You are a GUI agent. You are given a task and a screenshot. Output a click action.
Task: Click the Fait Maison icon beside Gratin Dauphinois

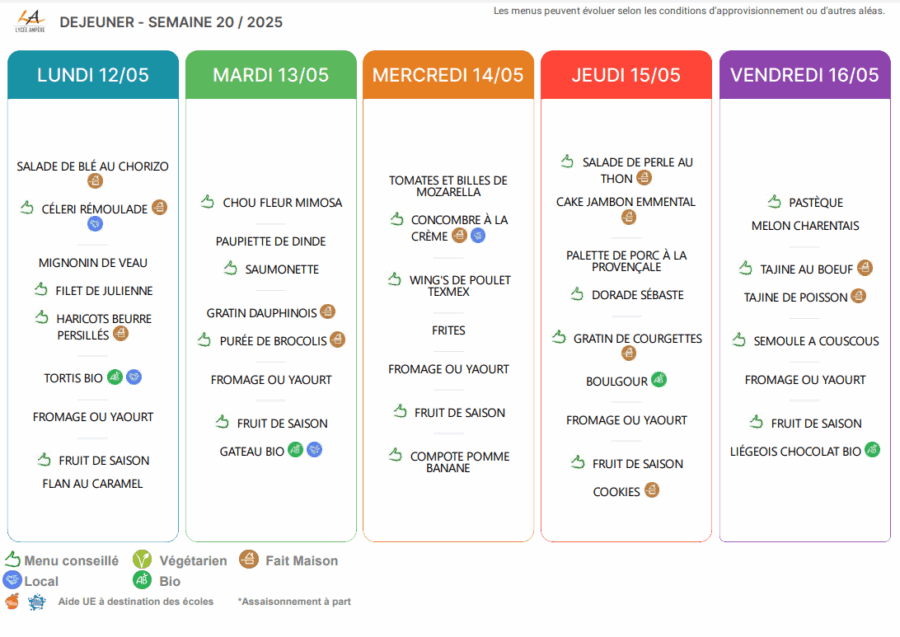(x=327, y=312)
